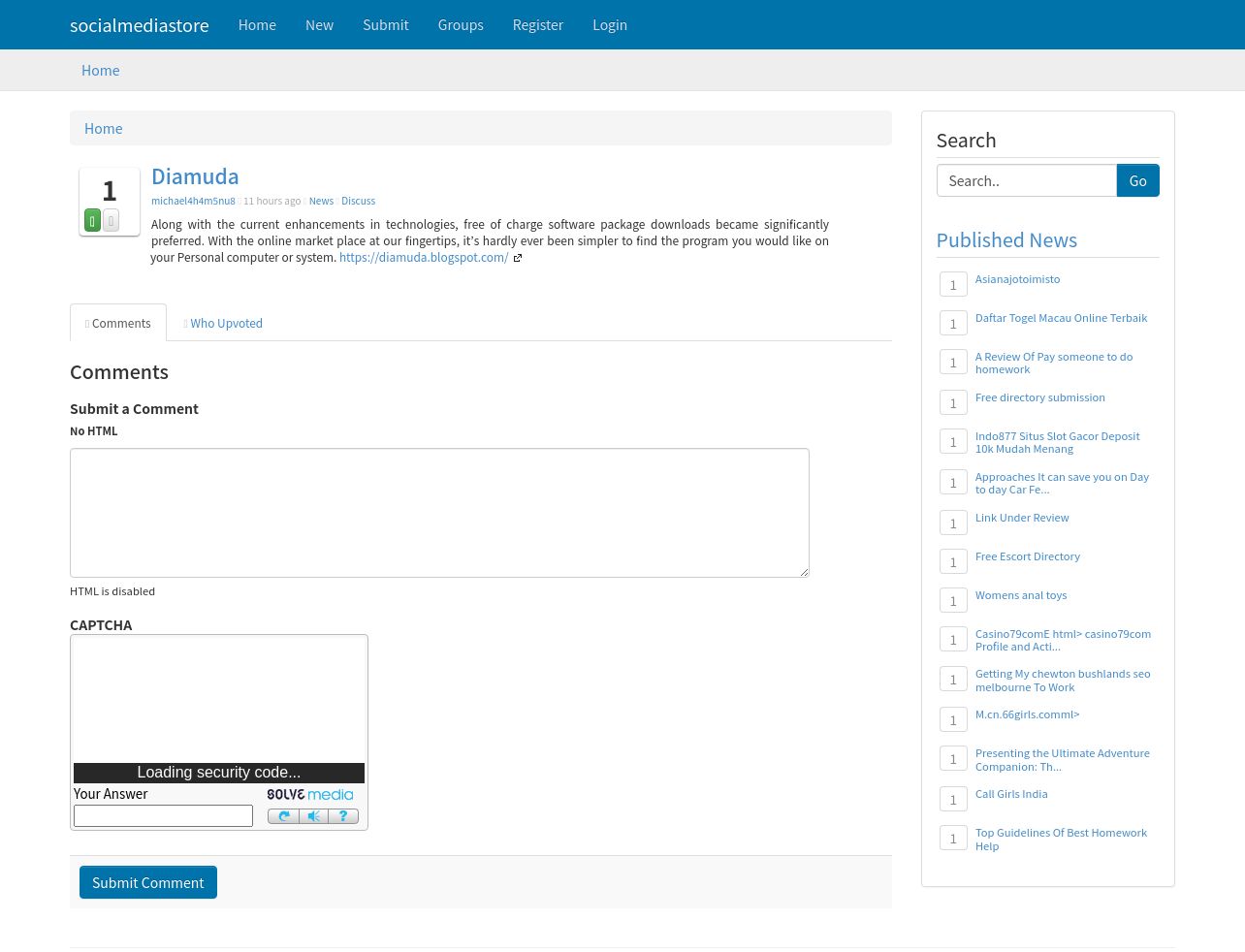Focus the comment text area

click(x=439, y=513)
